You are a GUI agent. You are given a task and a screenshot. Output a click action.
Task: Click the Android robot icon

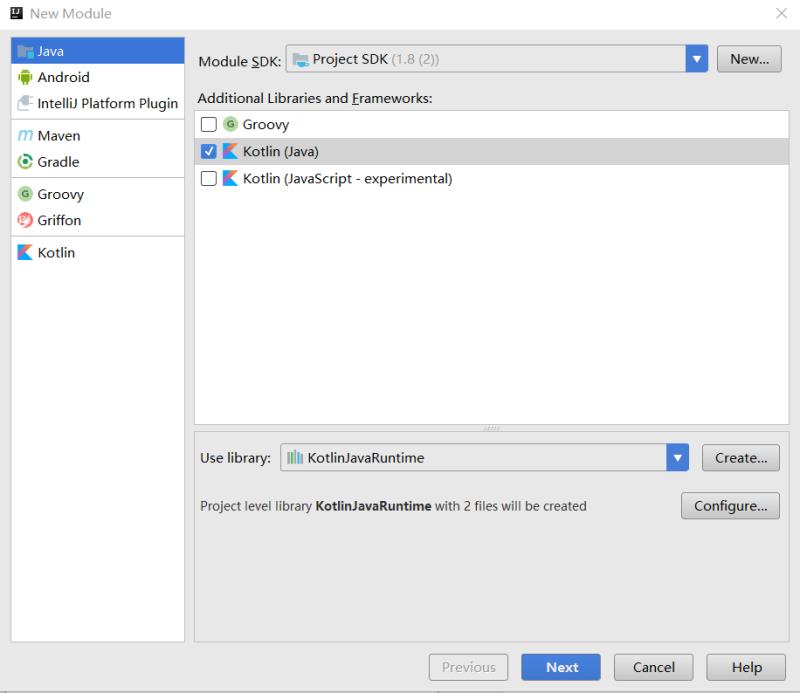pos(25,77)
